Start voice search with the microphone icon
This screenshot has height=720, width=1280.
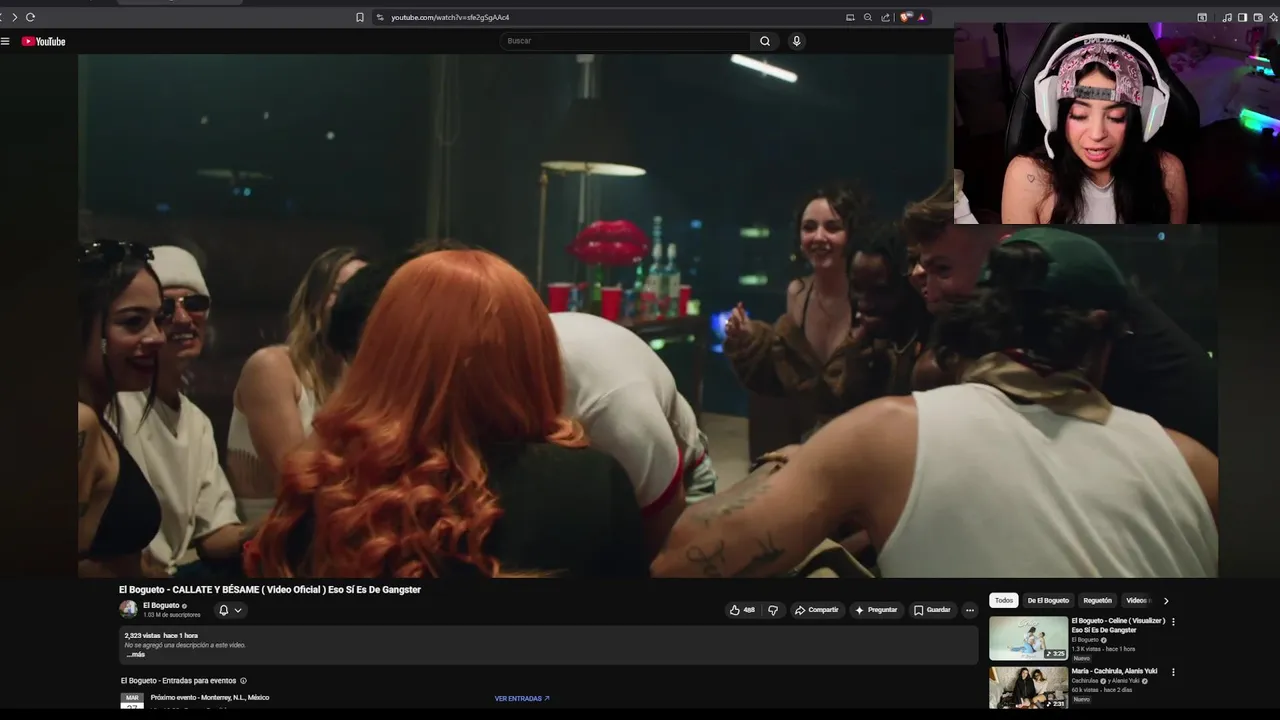pos(796,41)
